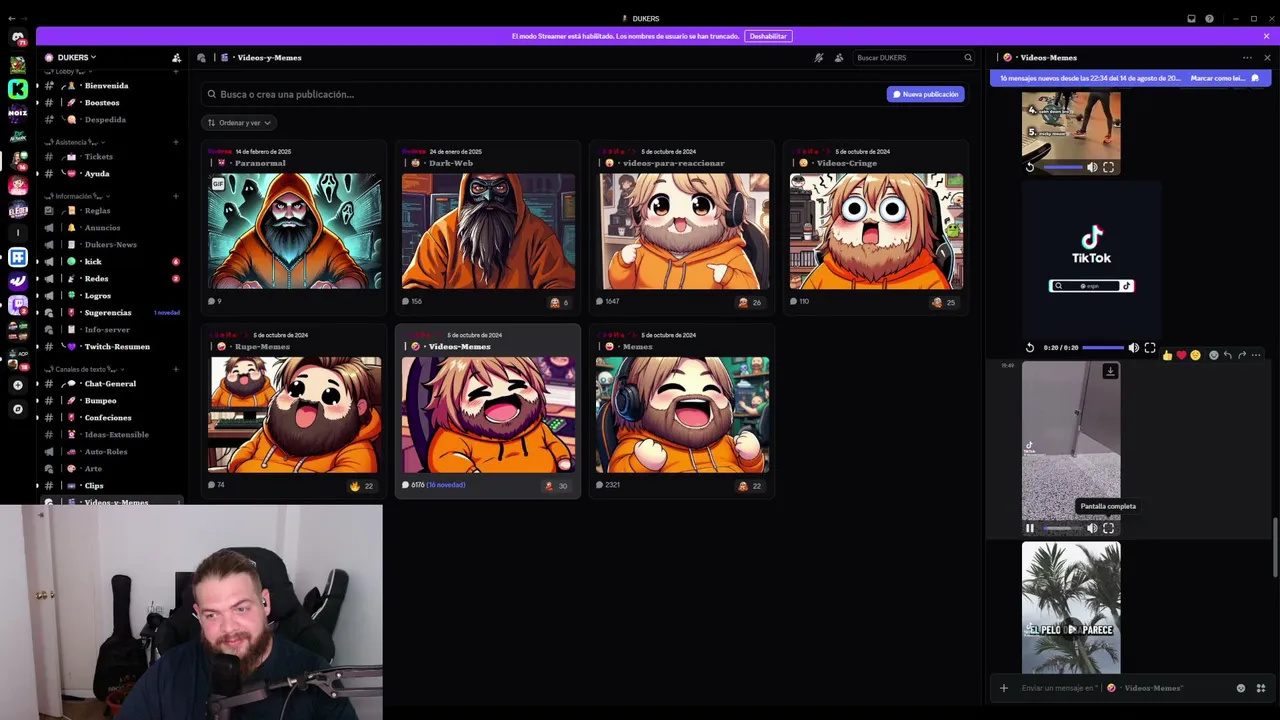Click Deshabilitar to disable Streamer mode

768,36
